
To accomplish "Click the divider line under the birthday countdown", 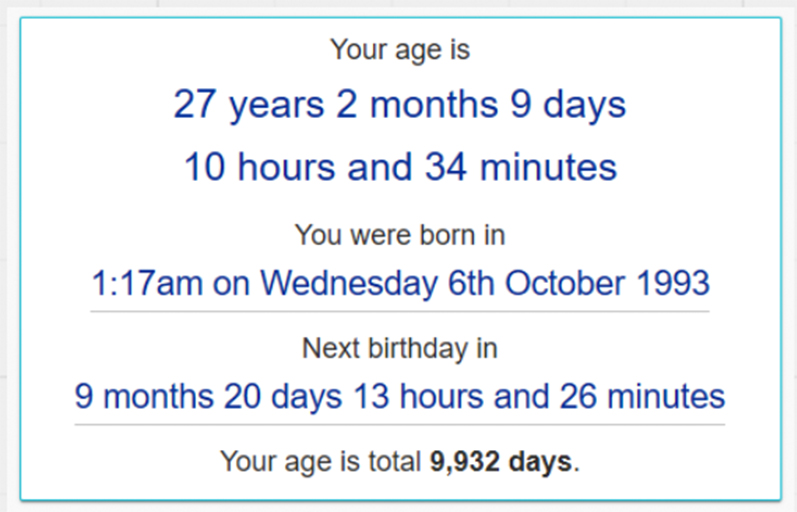I will pos(400,425).
